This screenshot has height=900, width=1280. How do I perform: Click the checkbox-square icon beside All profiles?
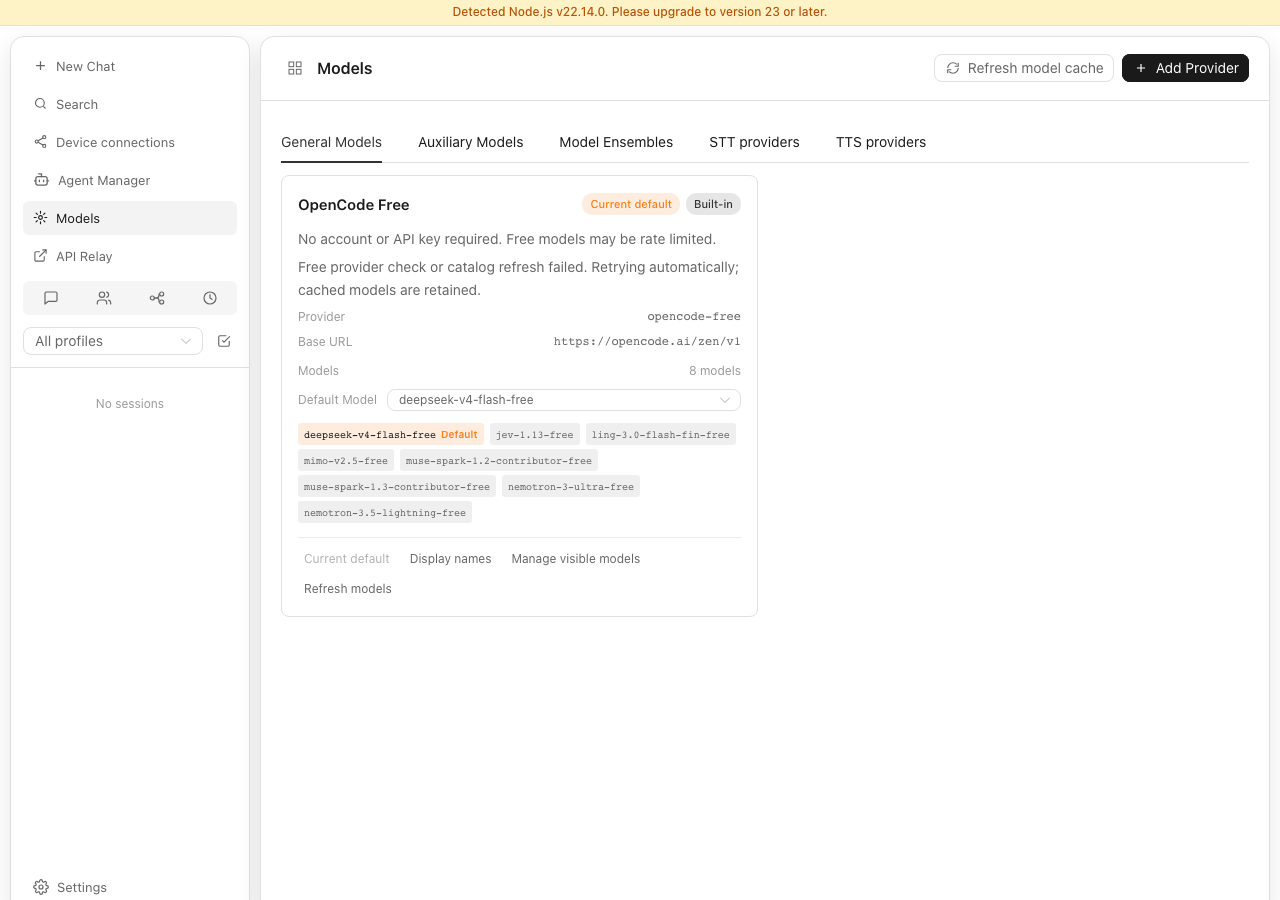(224, 341)
